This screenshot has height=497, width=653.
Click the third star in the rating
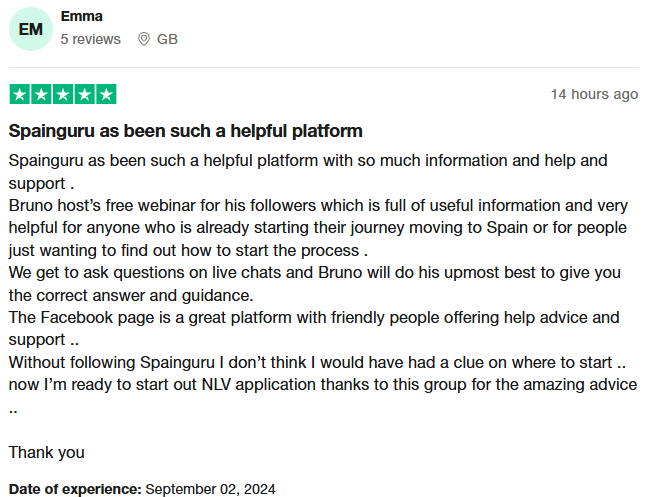[63, 94]
